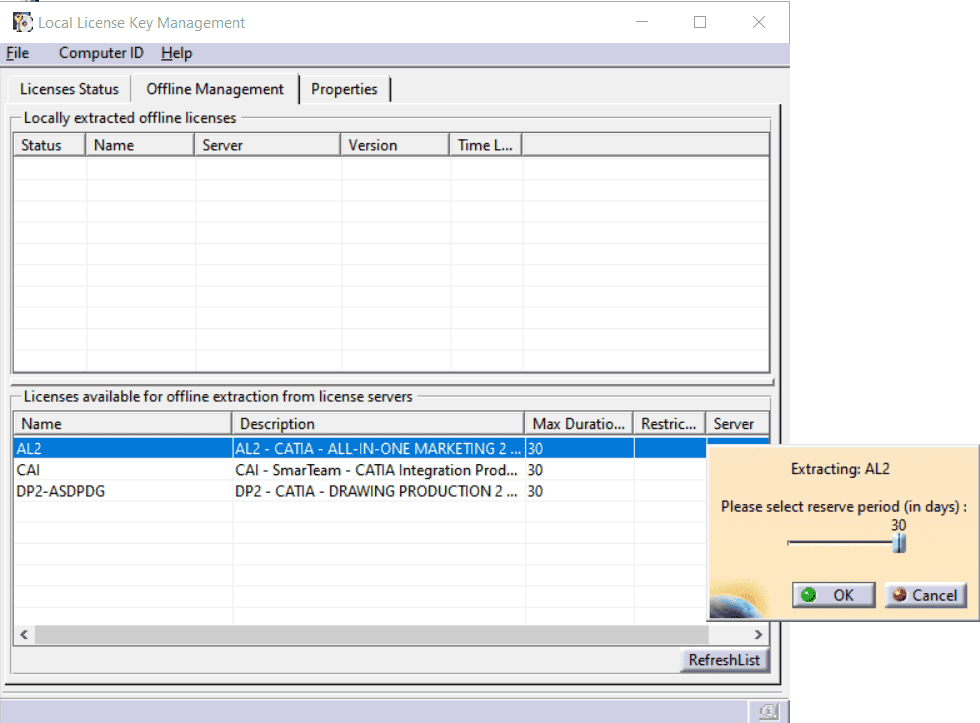
Task: Click the left arrow of horizontal scrollbar
Action: (x=24, y=635)
